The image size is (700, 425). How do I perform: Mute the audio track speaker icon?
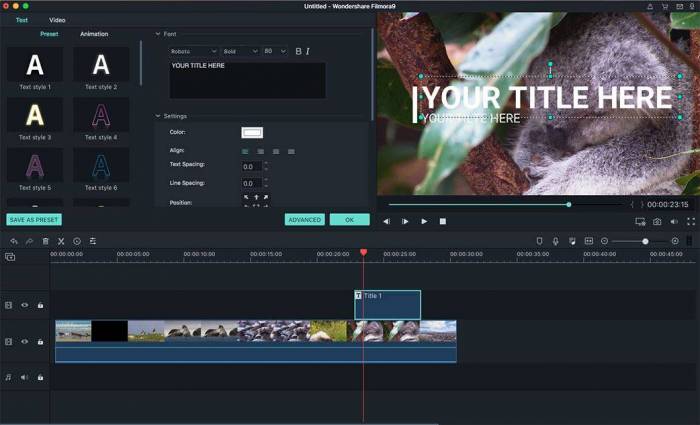click(x=25, y=377)
